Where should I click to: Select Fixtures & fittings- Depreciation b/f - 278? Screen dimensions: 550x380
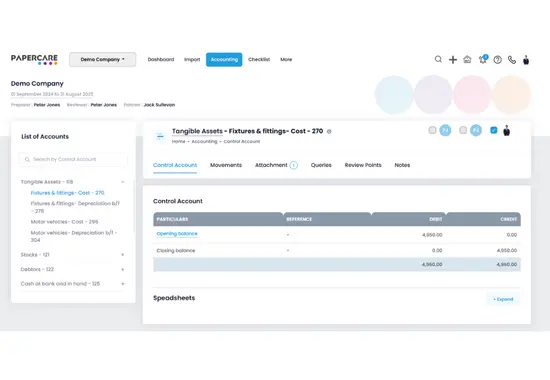(x=75, y=207)
